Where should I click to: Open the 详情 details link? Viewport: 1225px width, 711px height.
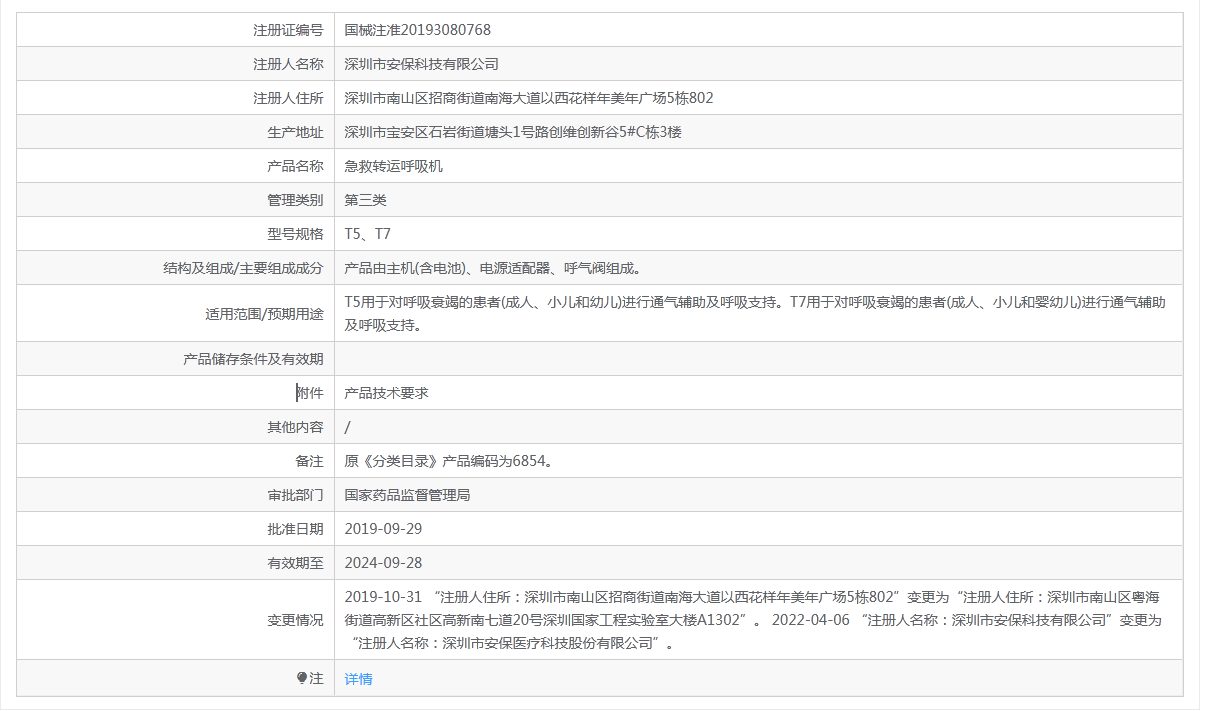coord(358,678)
